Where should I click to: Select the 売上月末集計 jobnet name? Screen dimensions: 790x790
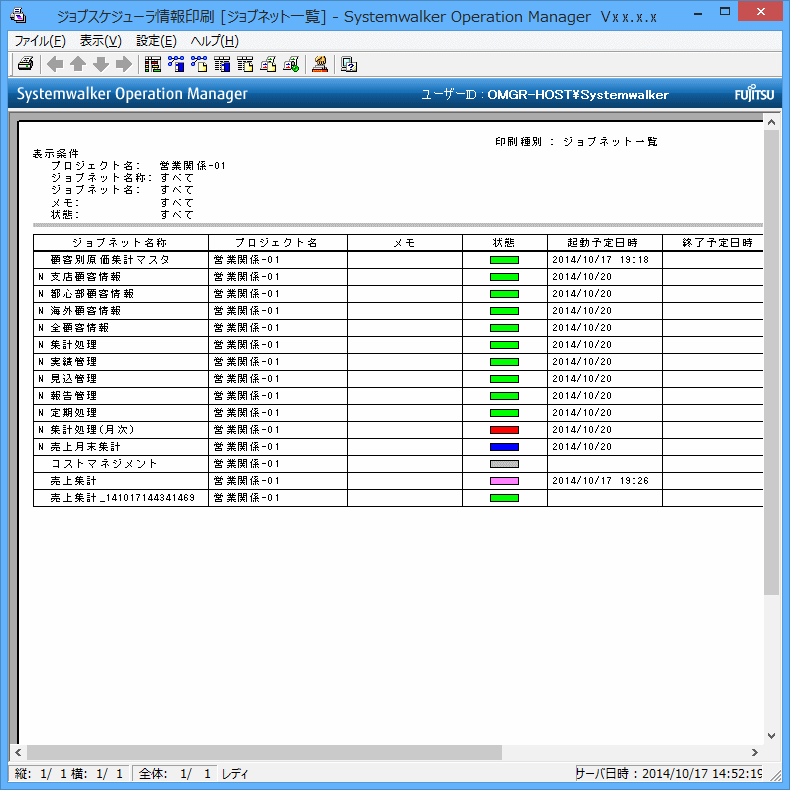(x=86, y=447)
